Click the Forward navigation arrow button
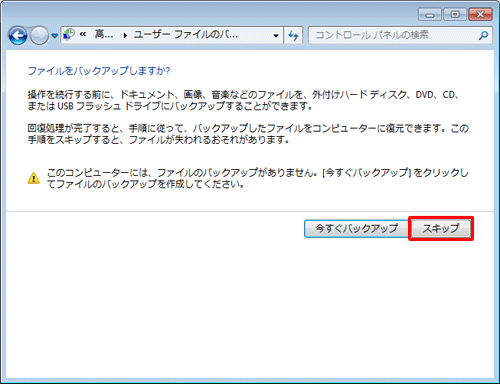The width and height of the screenshot is (500, 384). 39,35
